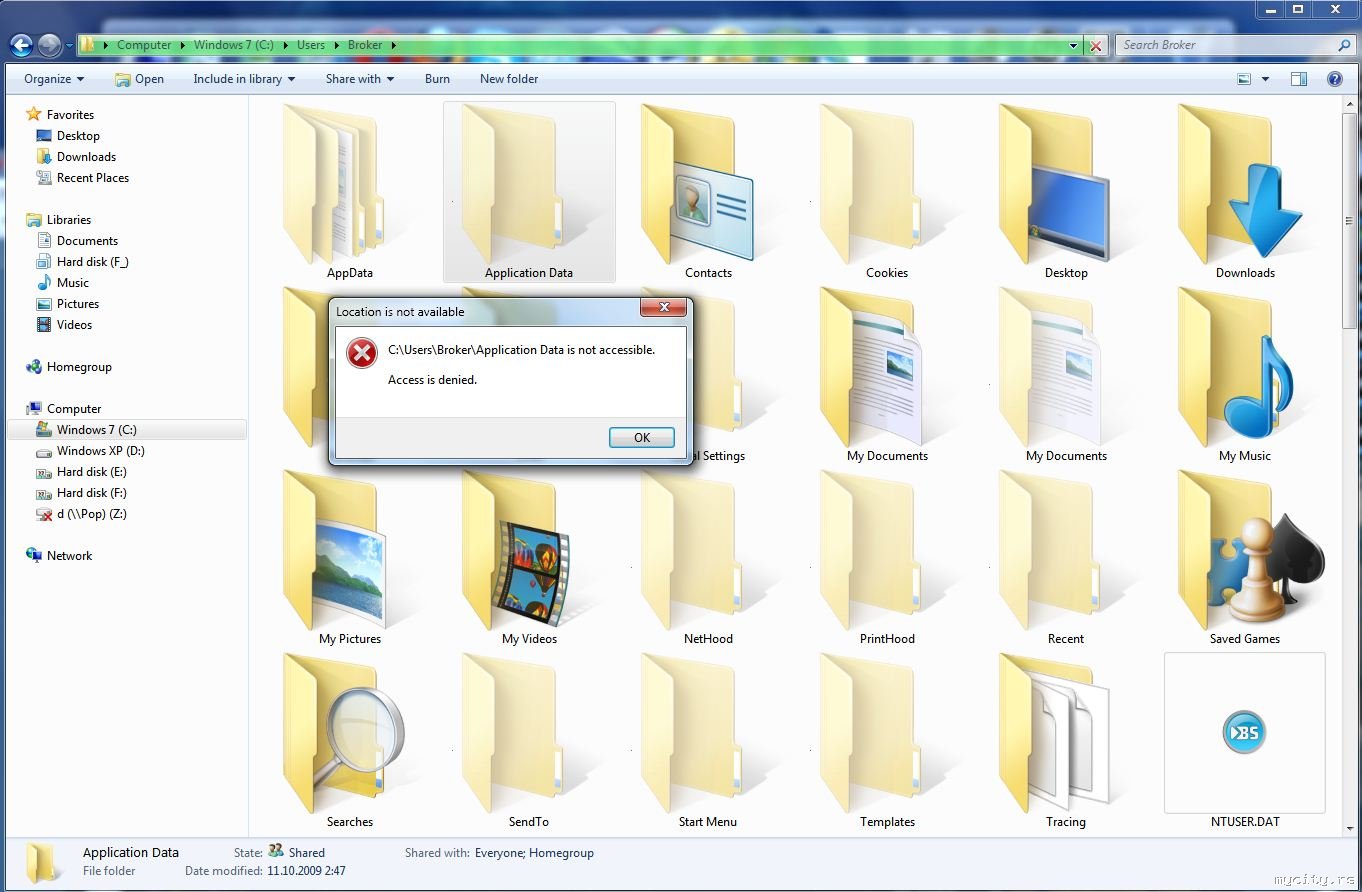Click Burn in the toolbar
This screenshot has height=892, width=1362.
click(437, 79)
